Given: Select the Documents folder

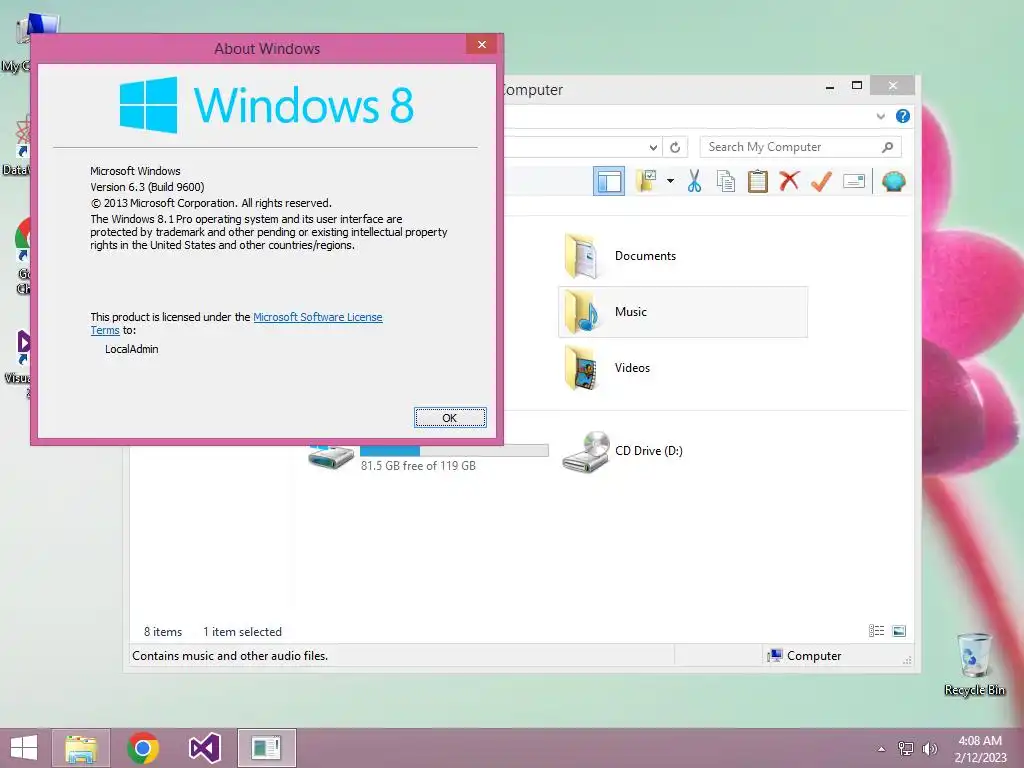Looking at the screenshot, I should (x=682, y=256).
